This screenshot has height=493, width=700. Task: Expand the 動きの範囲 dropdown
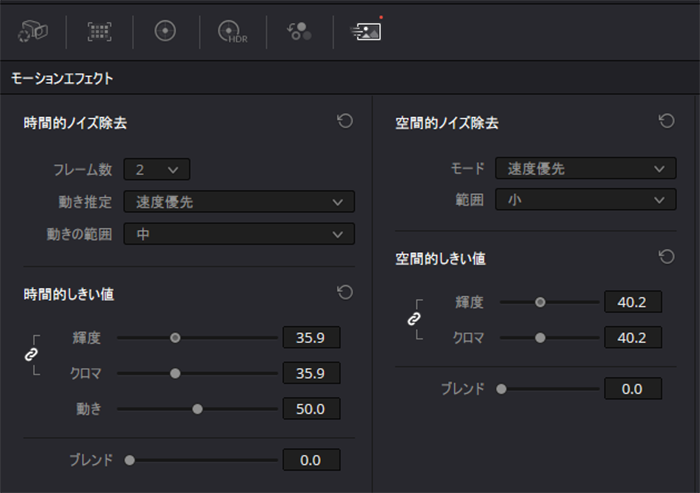239,234
